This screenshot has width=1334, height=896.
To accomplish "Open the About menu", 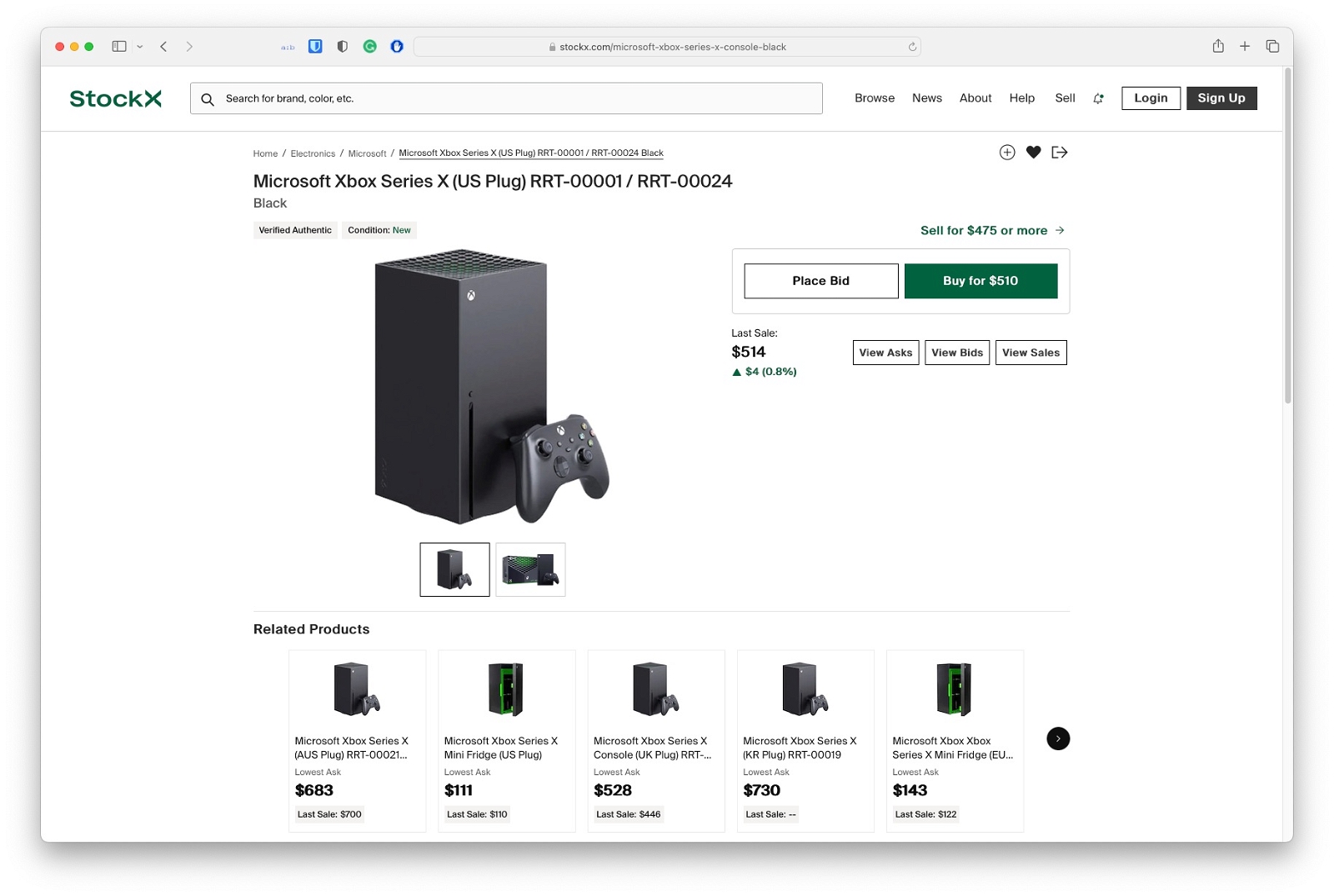I will tap(975, 98).
